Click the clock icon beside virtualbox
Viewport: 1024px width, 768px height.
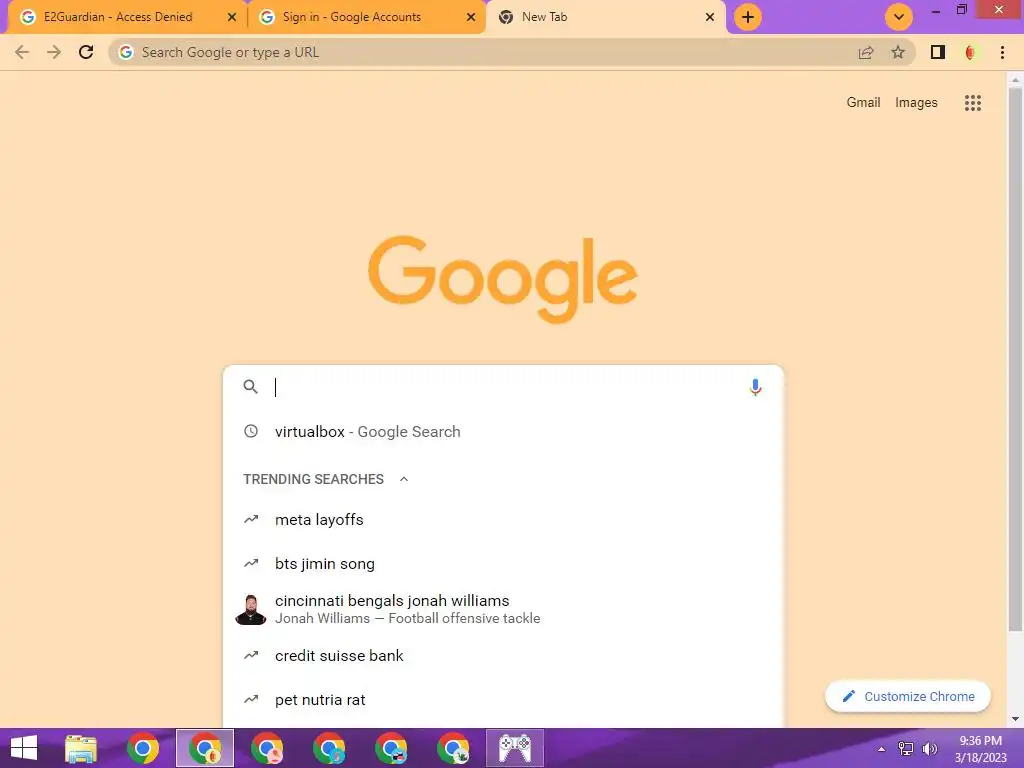(x=251, y=431)
